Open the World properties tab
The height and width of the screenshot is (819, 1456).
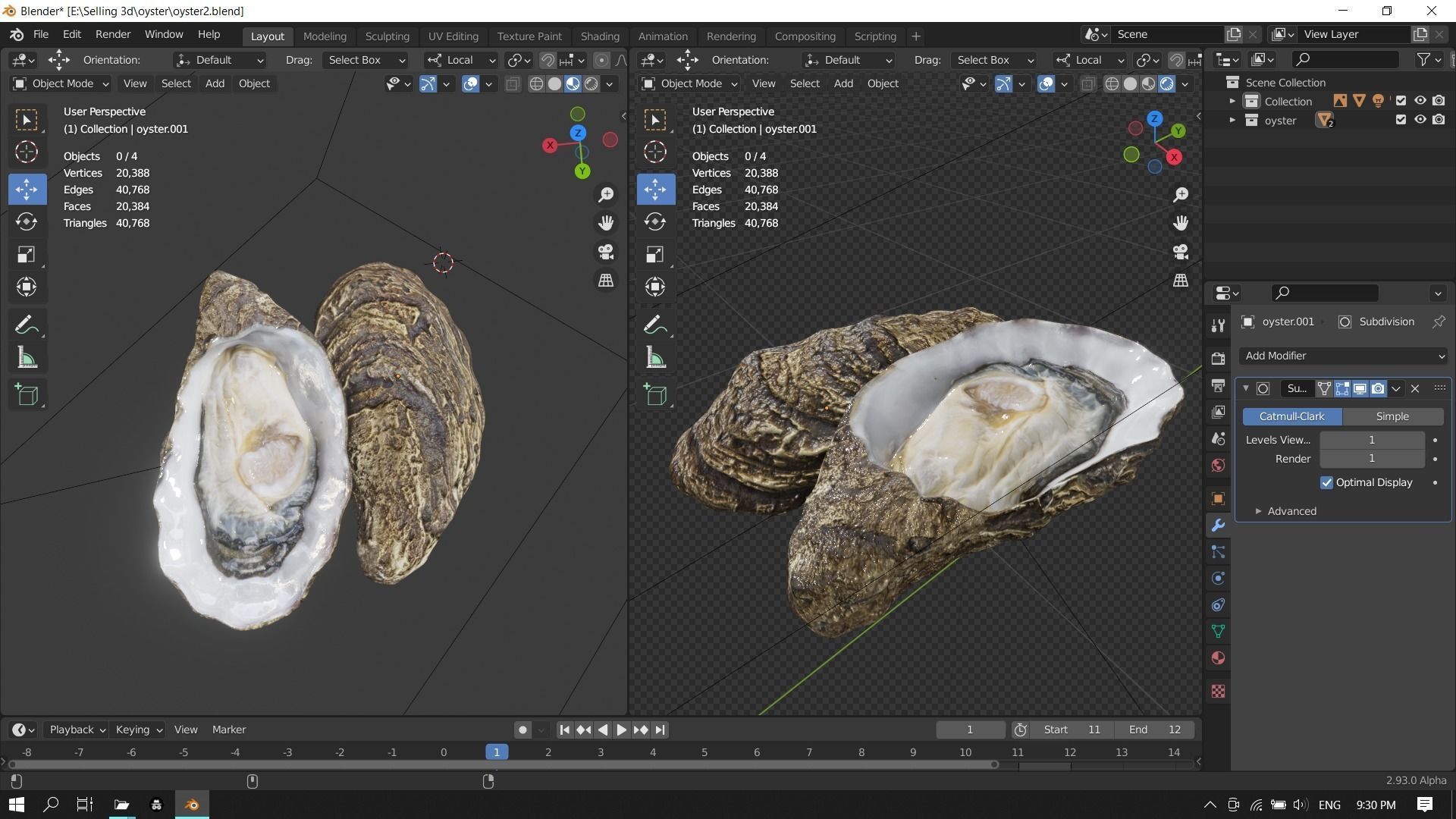(x=1218, y=465)
